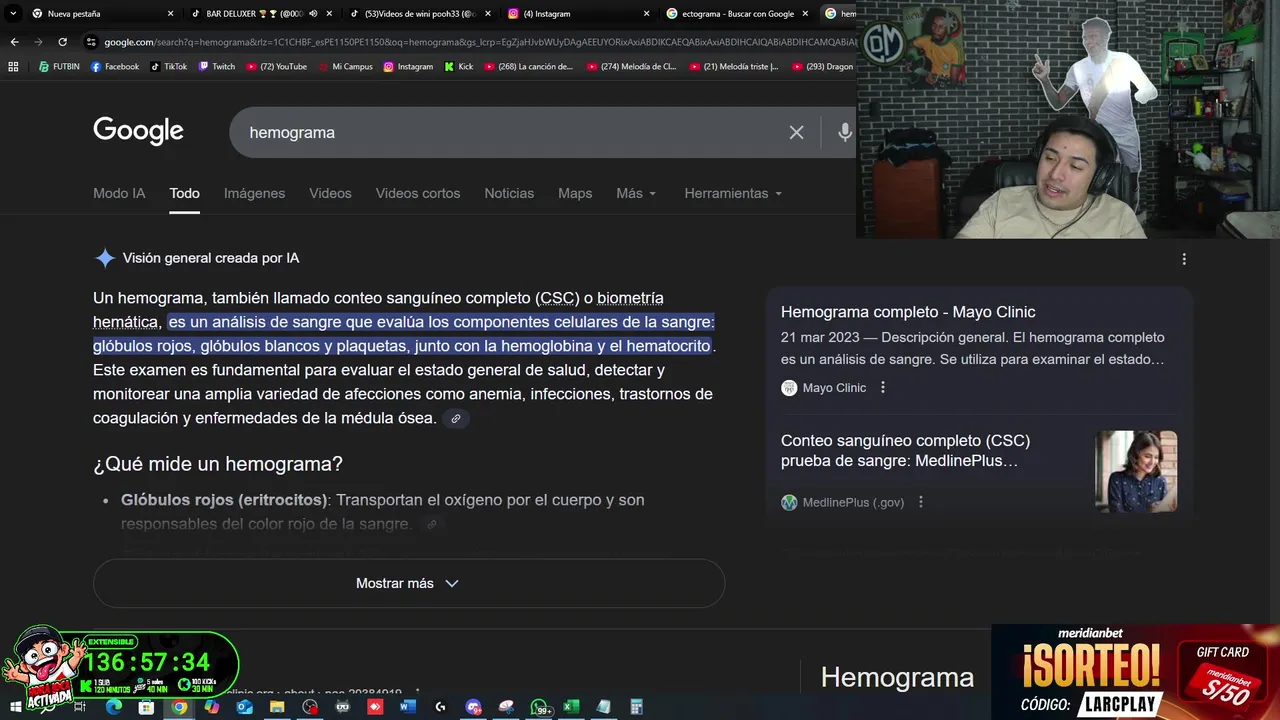The image size is (1280, 720).
Task: Open the Kick bookmark
Action: click(459, 67)
